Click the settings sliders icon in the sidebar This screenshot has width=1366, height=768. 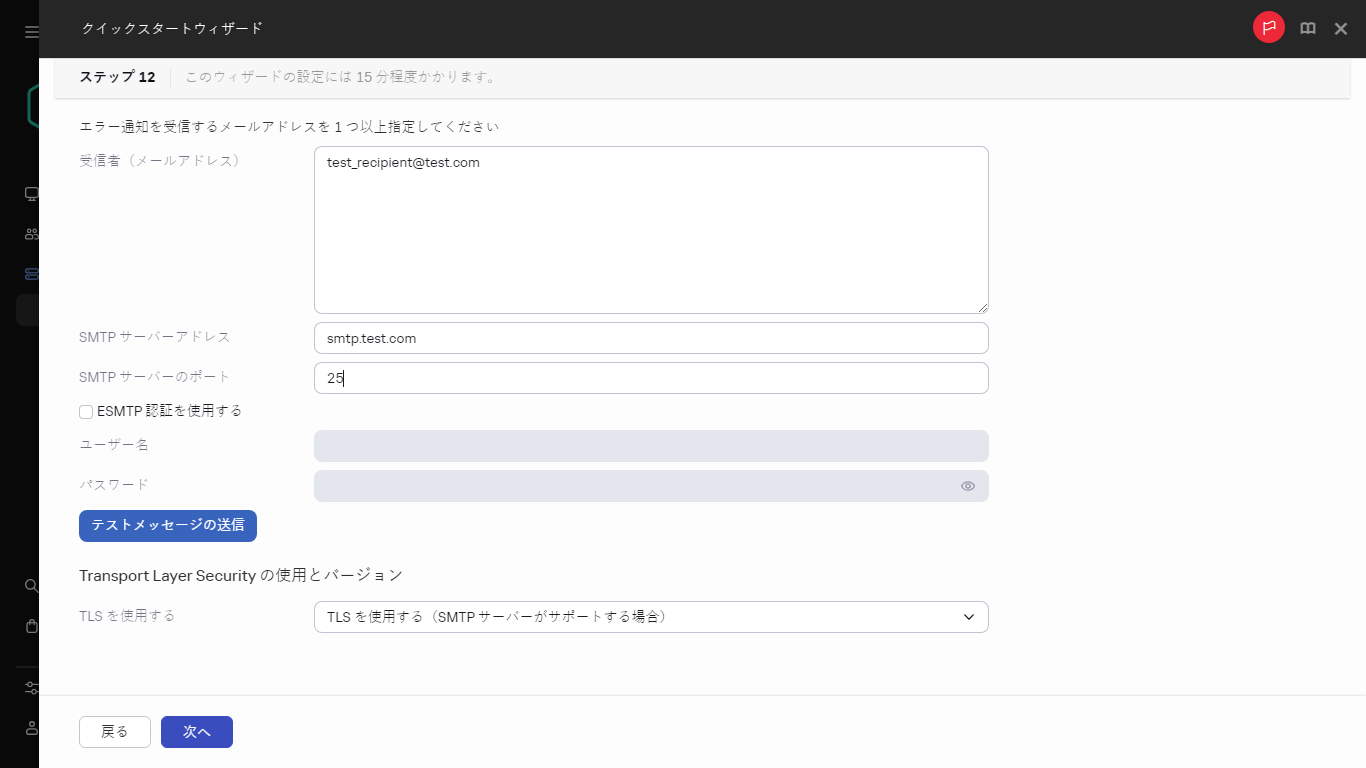pyautogui.click(x=30, y=687)
